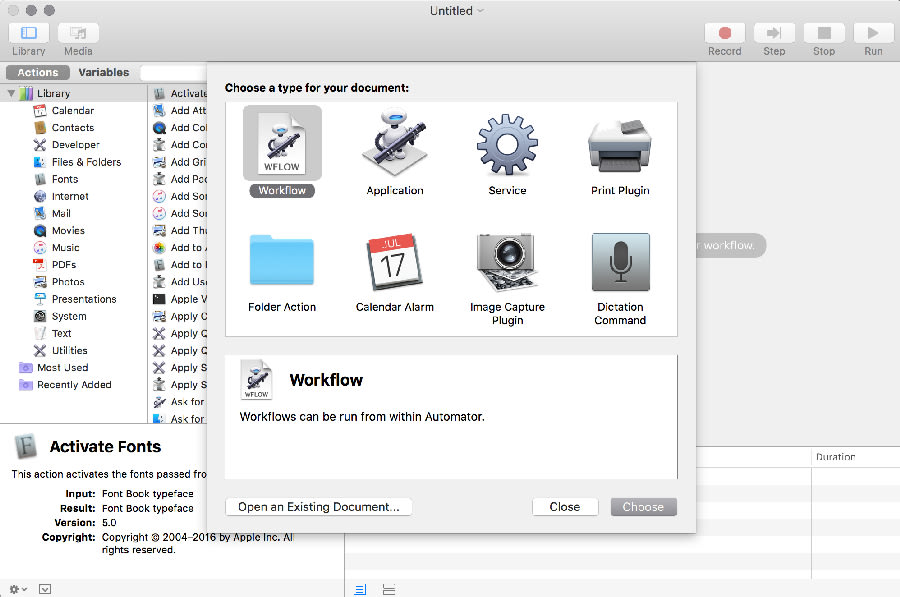Open the Media browser toolbar button
This screenshot has height=597, width=900.
click(x=78, y=33)
